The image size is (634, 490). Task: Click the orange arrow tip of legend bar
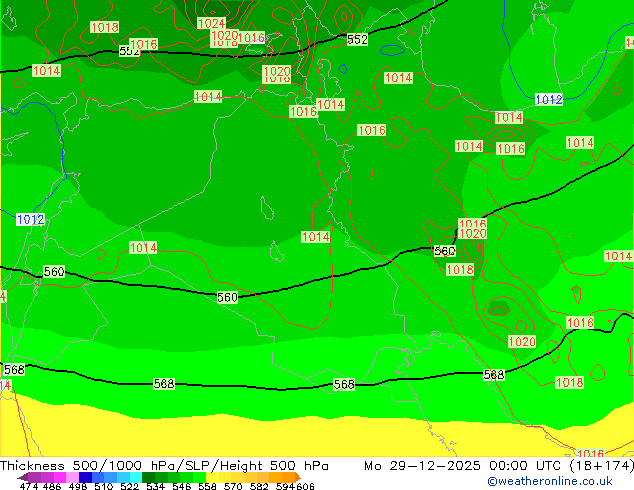coord(298,477)
